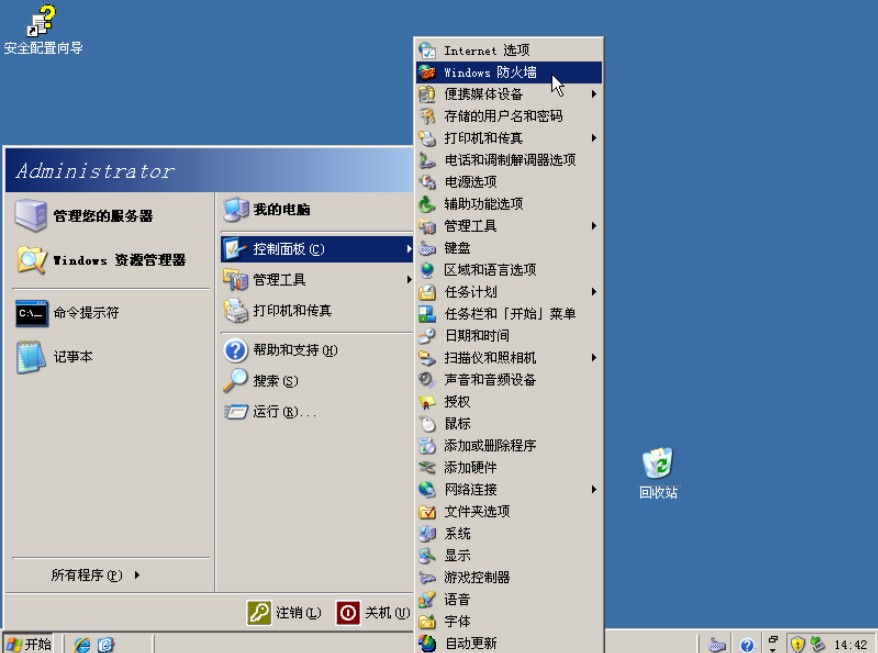Expand 打印机和传真 submenu arrow in control panel list
The image size is (878, 653).
[x=594, y=138]
